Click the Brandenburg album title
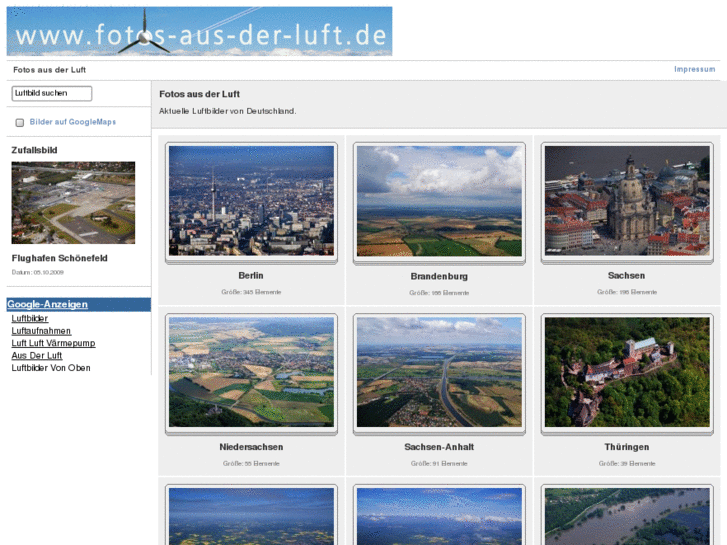The height and width of the screenshot is (545, 727). coord(439,276)
